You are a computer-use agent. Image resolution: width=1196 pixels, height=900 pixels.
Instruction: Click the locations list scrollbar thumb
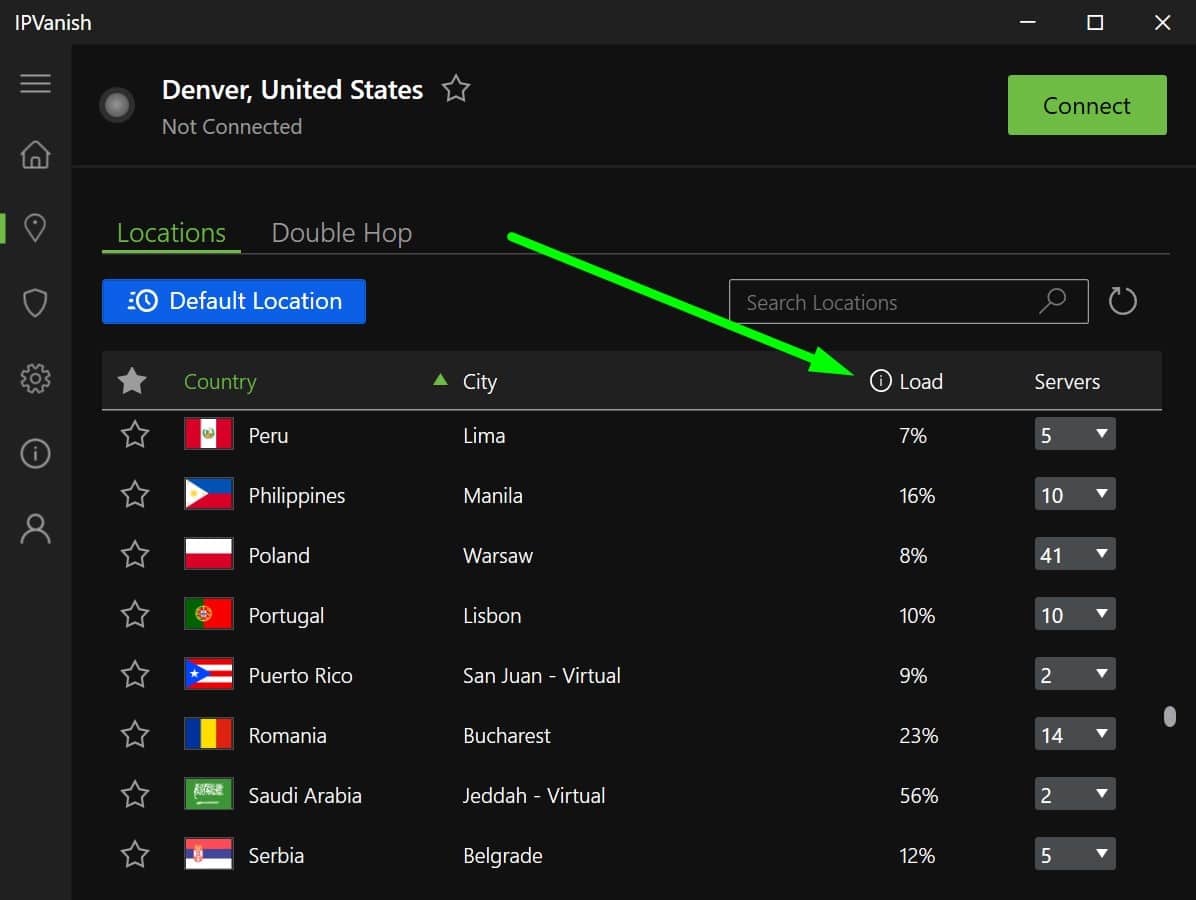1169,716
